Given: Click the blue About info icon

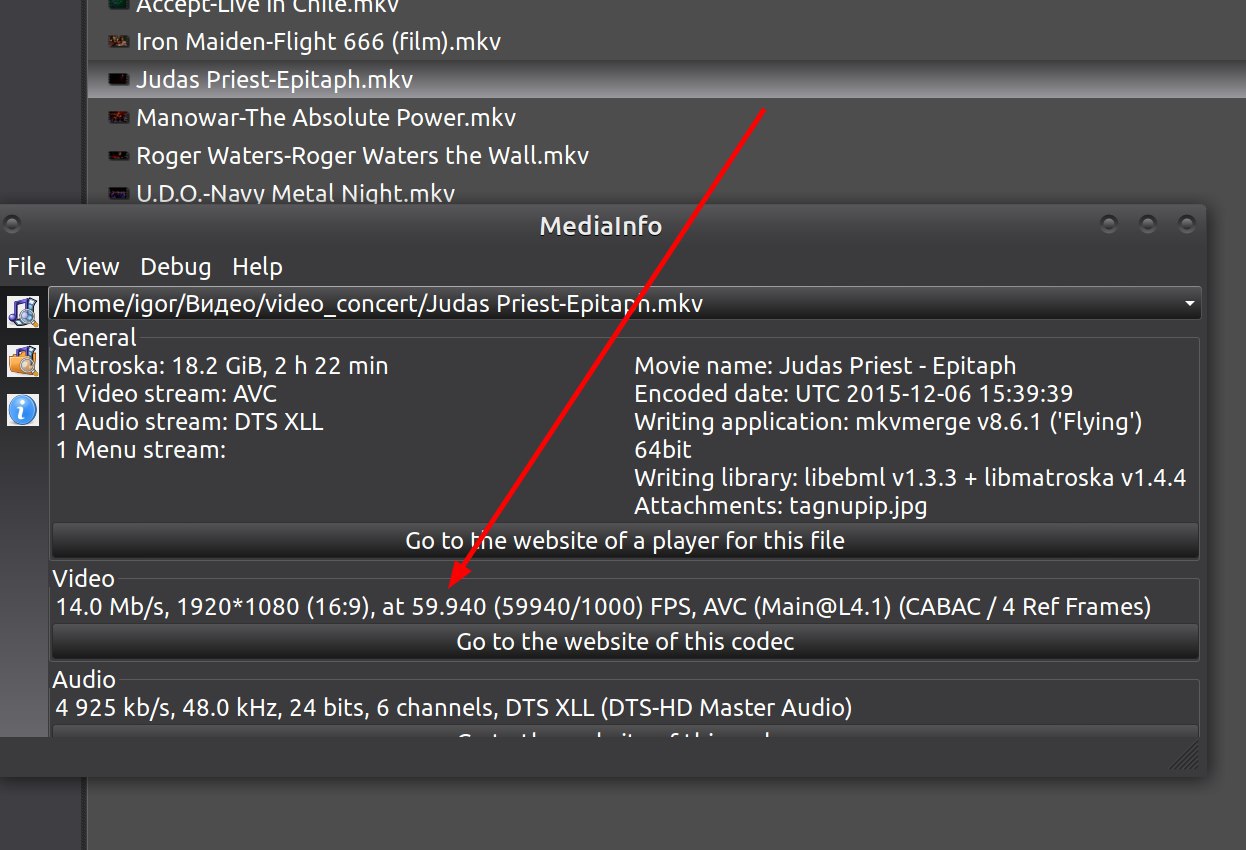Looking at the screenshot, I should [x=23, y=409].
